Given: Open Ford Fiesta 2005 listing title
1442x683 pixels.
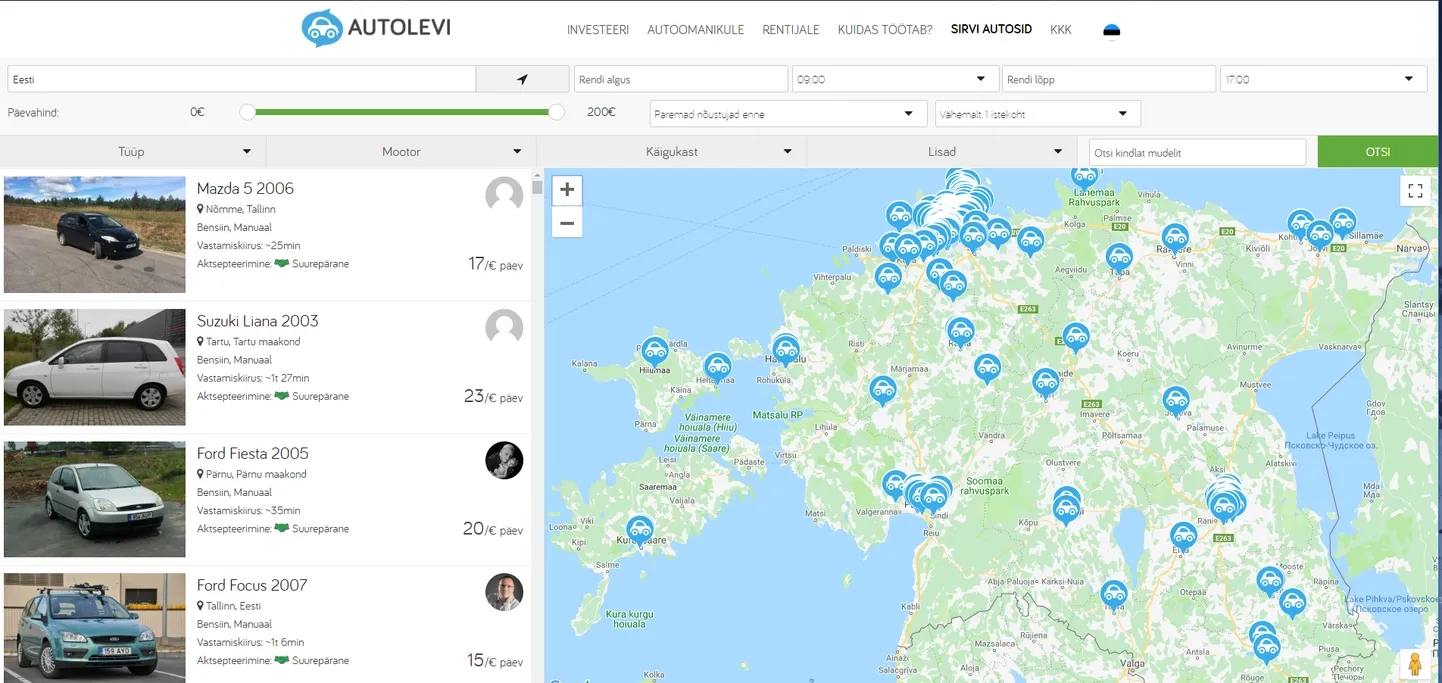Looking at the screenshot, I should 253,453.
